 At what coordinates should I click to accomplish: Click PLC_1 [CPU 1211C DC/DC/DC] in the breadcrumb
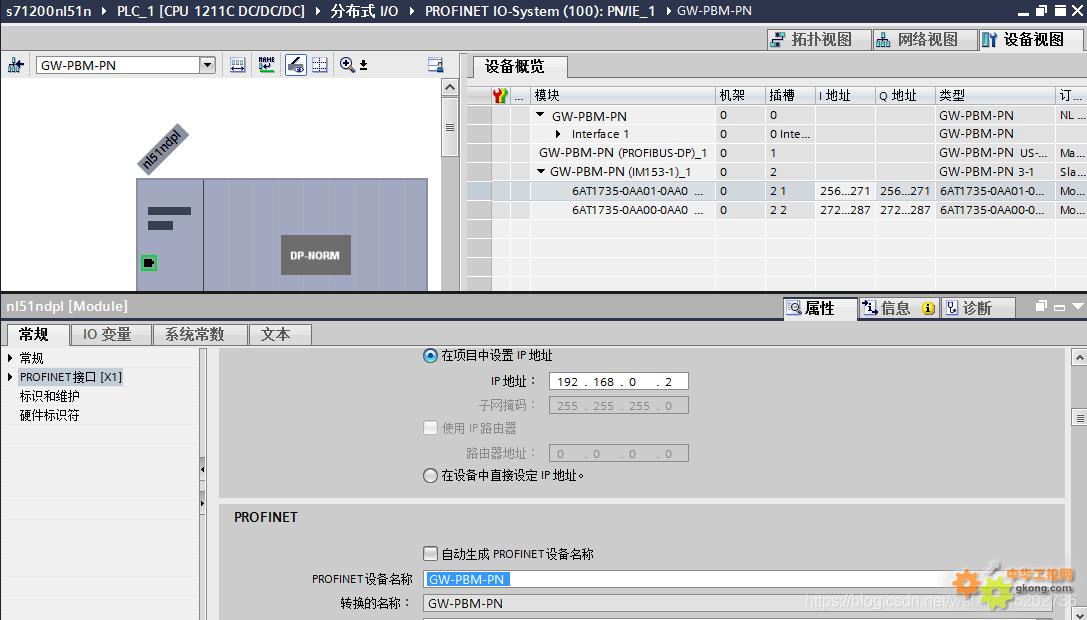coord(211,11)
